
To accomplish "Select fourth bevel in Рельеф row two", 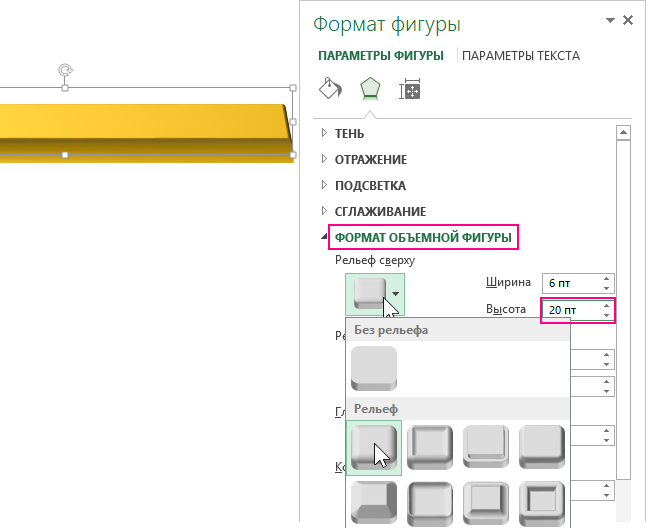I will coord(542,504).
